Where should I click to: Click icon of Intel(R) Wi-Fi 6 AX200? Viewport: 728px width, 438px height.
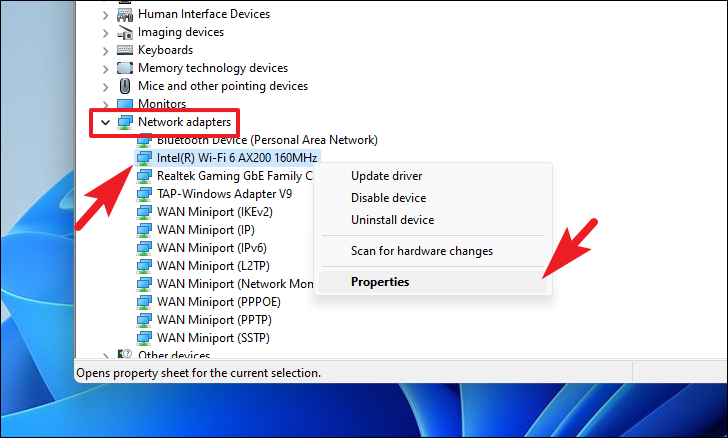coord(144,158)
